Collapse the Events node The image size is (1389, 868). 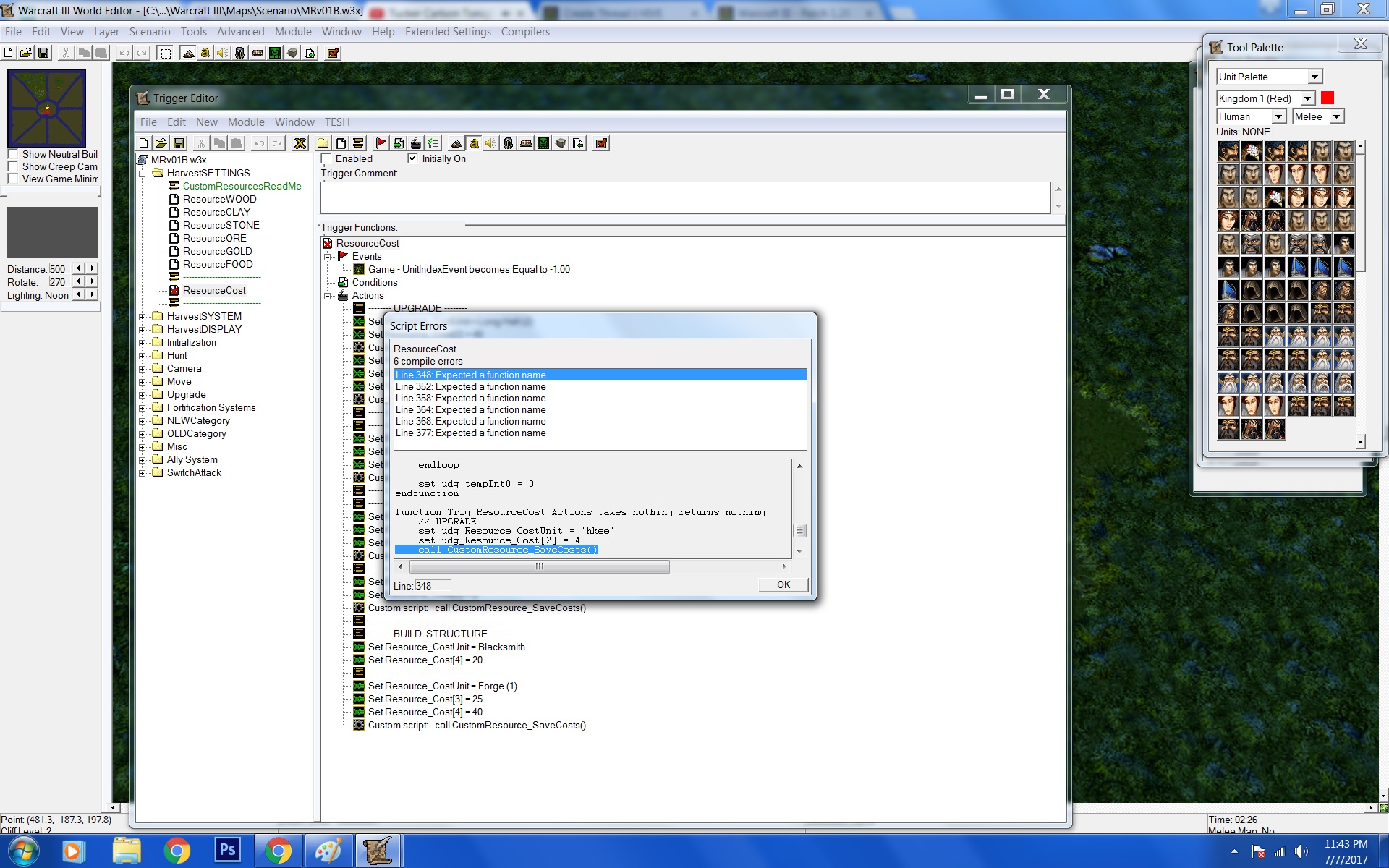pyautogui.click(x=328, y=257)
